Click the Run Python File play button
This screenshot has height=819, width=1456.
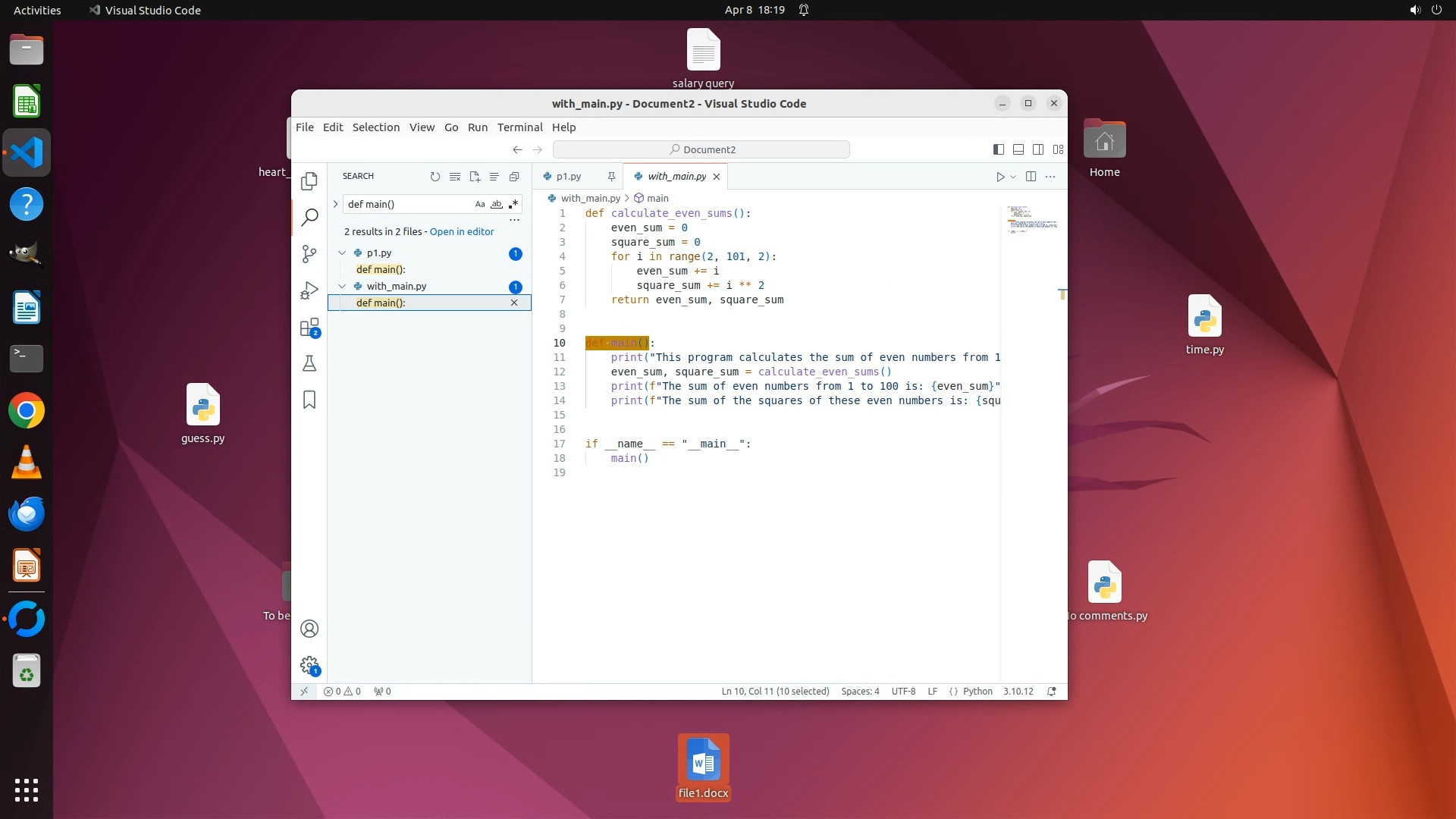tap(1000, 177)
